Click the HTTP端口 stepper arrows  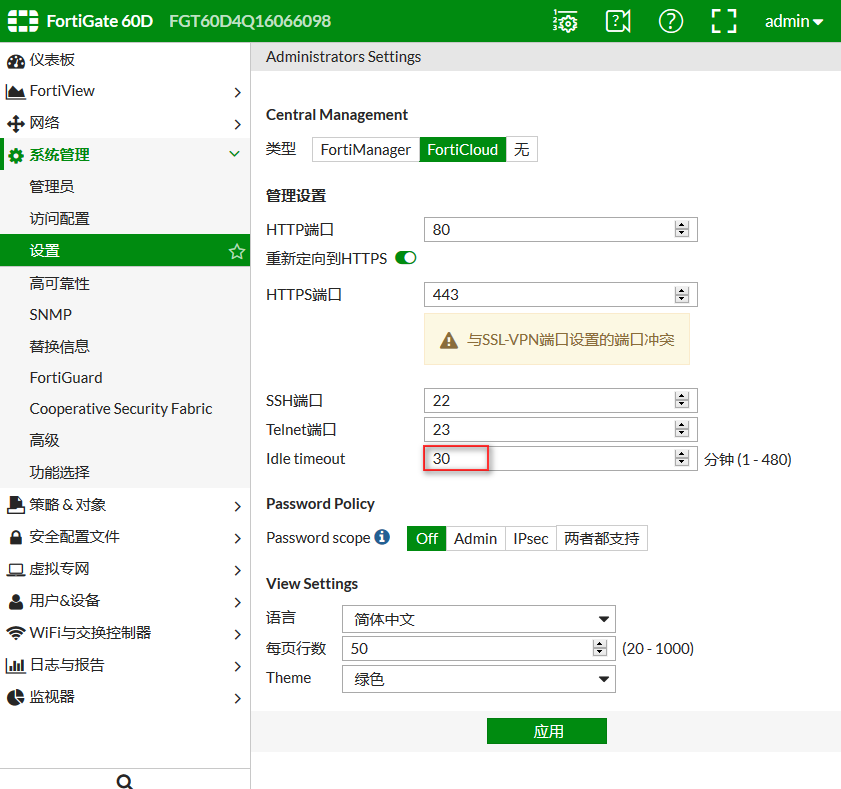682,230
